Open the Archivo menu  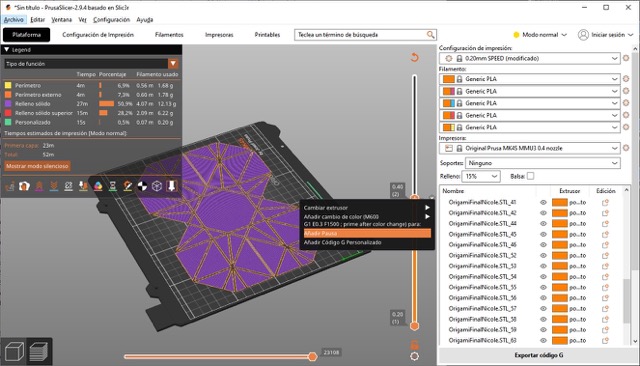[x=13, y=20]
